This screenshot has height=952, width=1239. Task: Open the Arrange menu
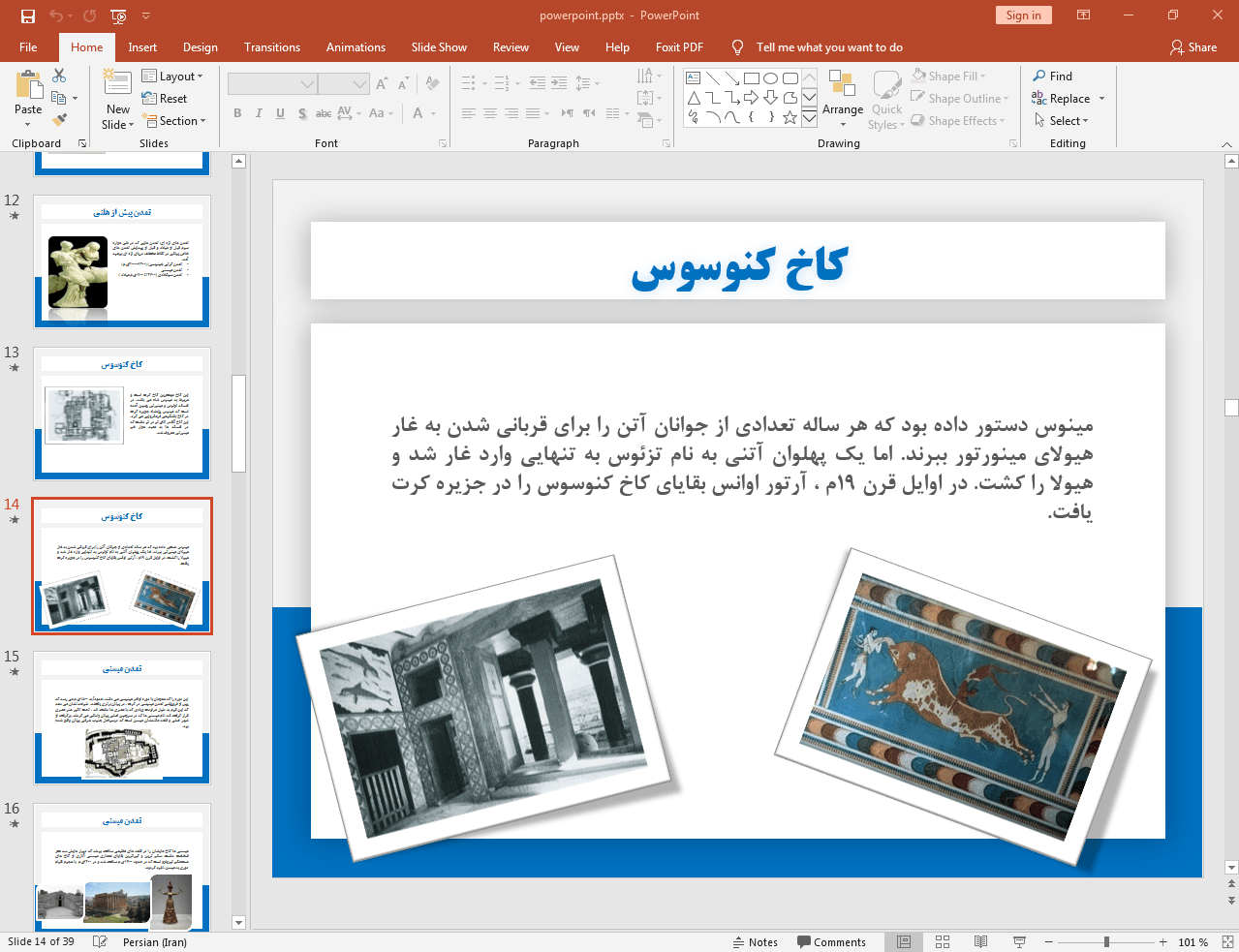pos(843,100)
